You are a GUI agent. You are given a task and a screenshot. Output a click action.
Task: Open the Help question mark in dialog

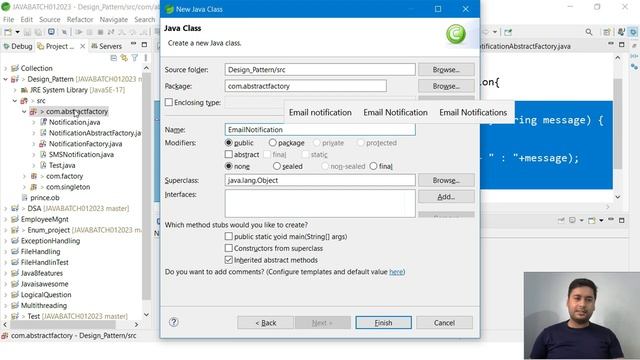[x=173, y=322]
